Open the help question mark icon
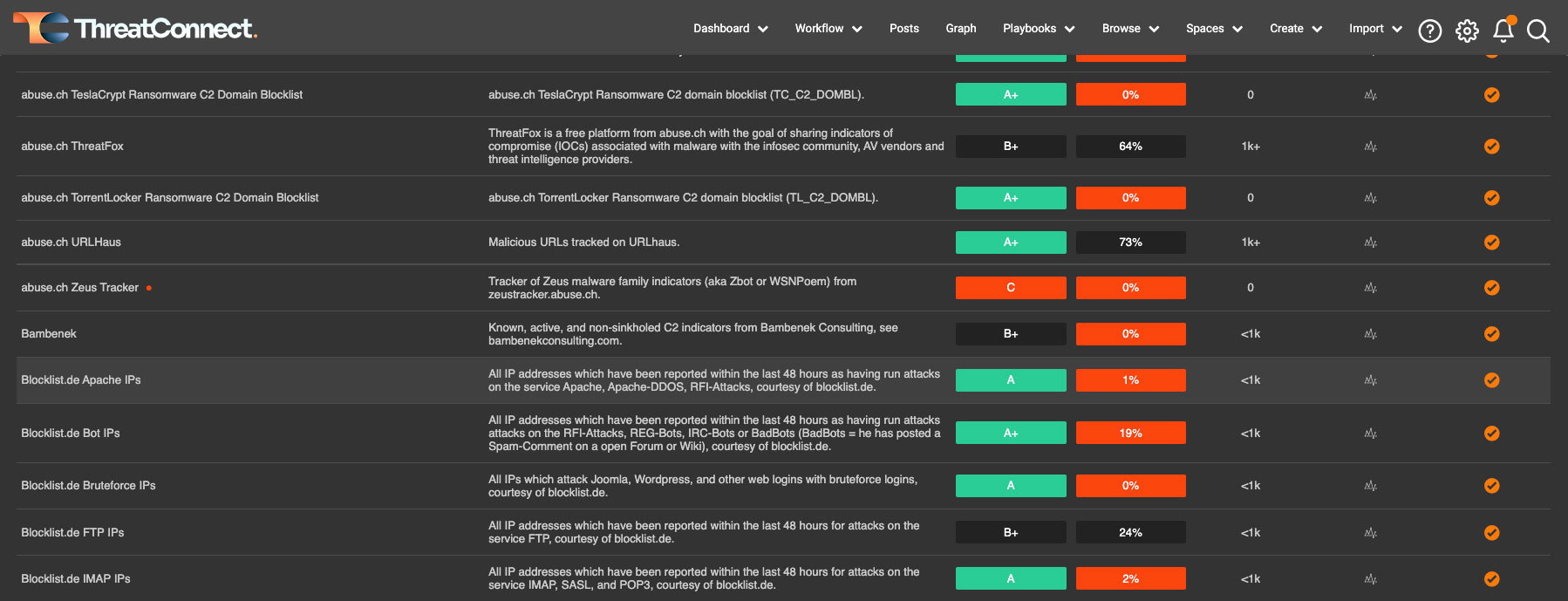The width and height of the screenshot is (1568, 601). pos(1430,31)
